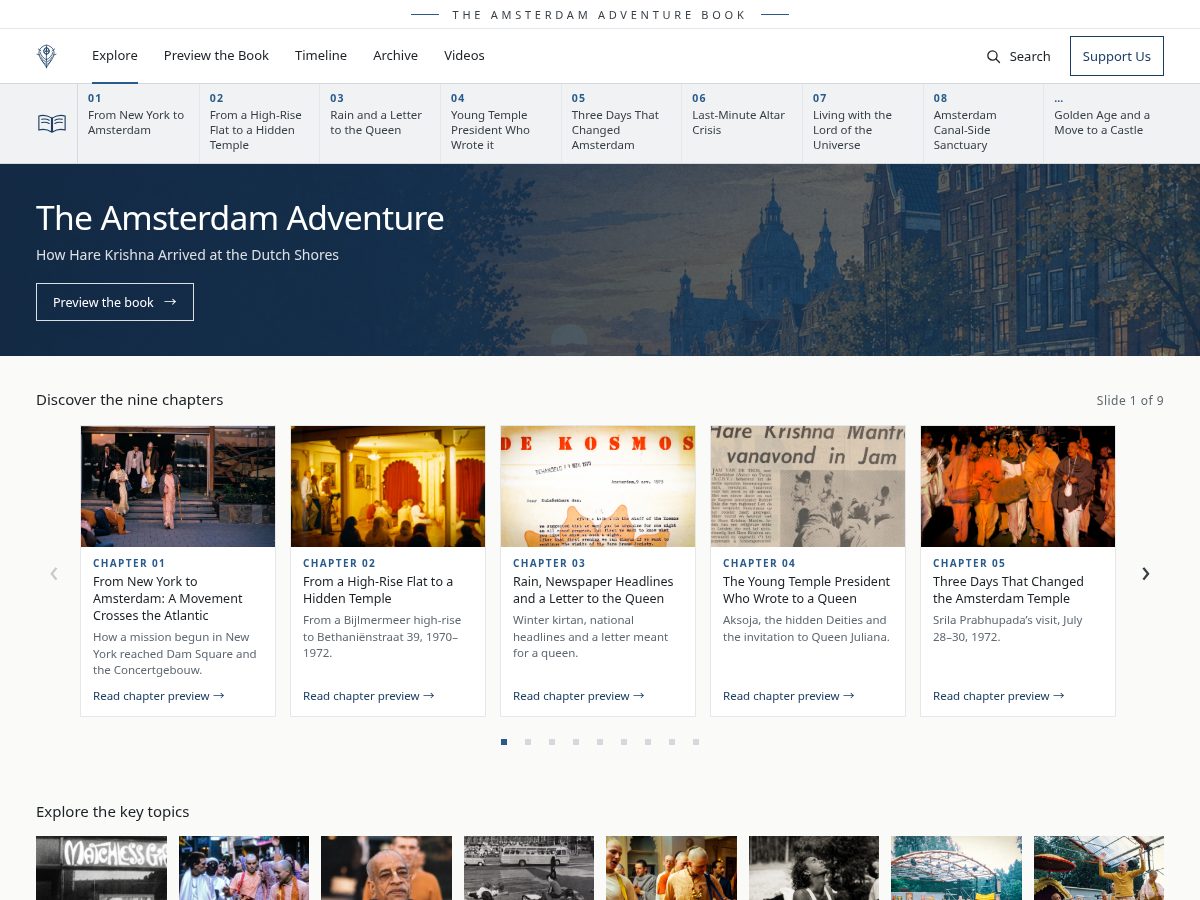This screenshot has height=900, width=1200.
Task: Open the Archive page
Action: [395, 56]
